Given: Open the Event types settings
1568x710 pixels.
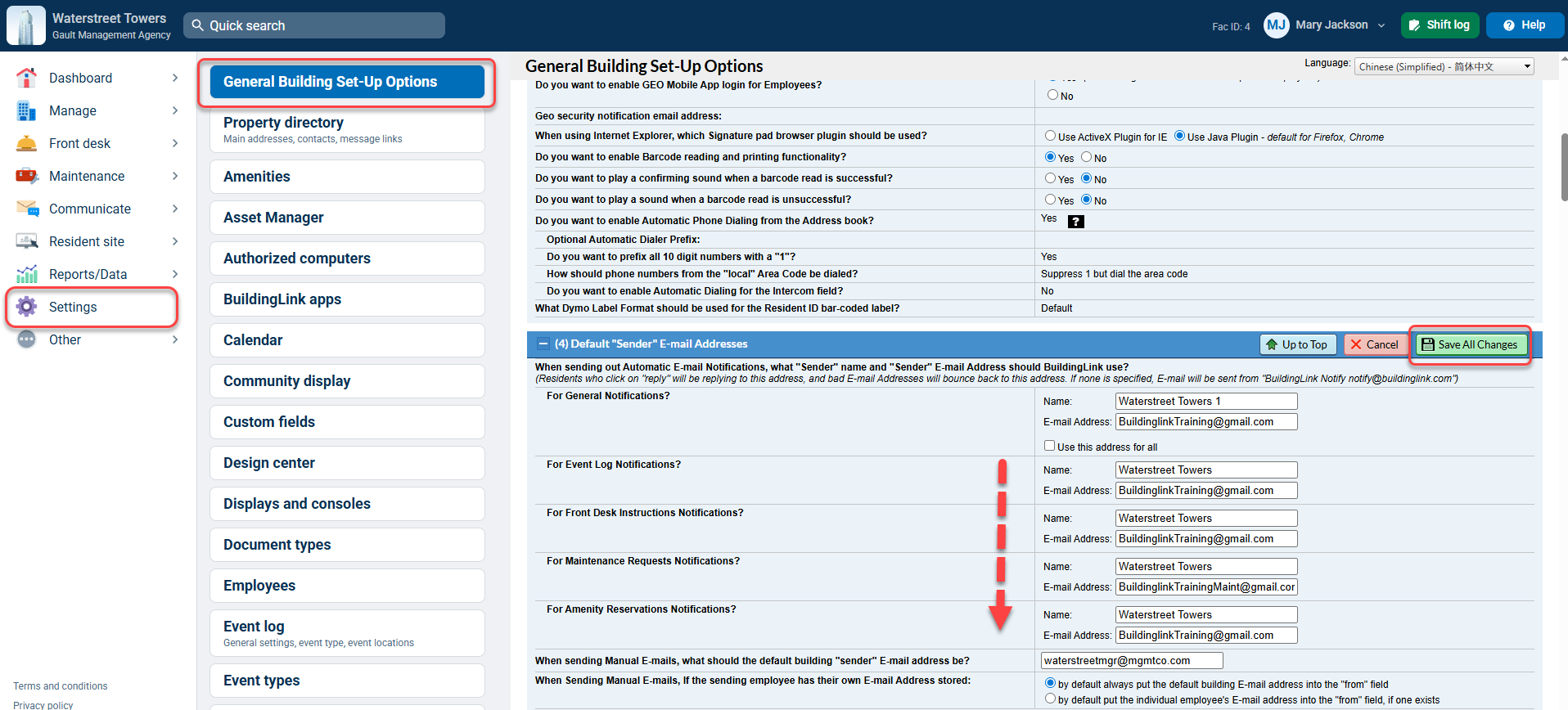Looking at the screenshot, I should 347,681.
